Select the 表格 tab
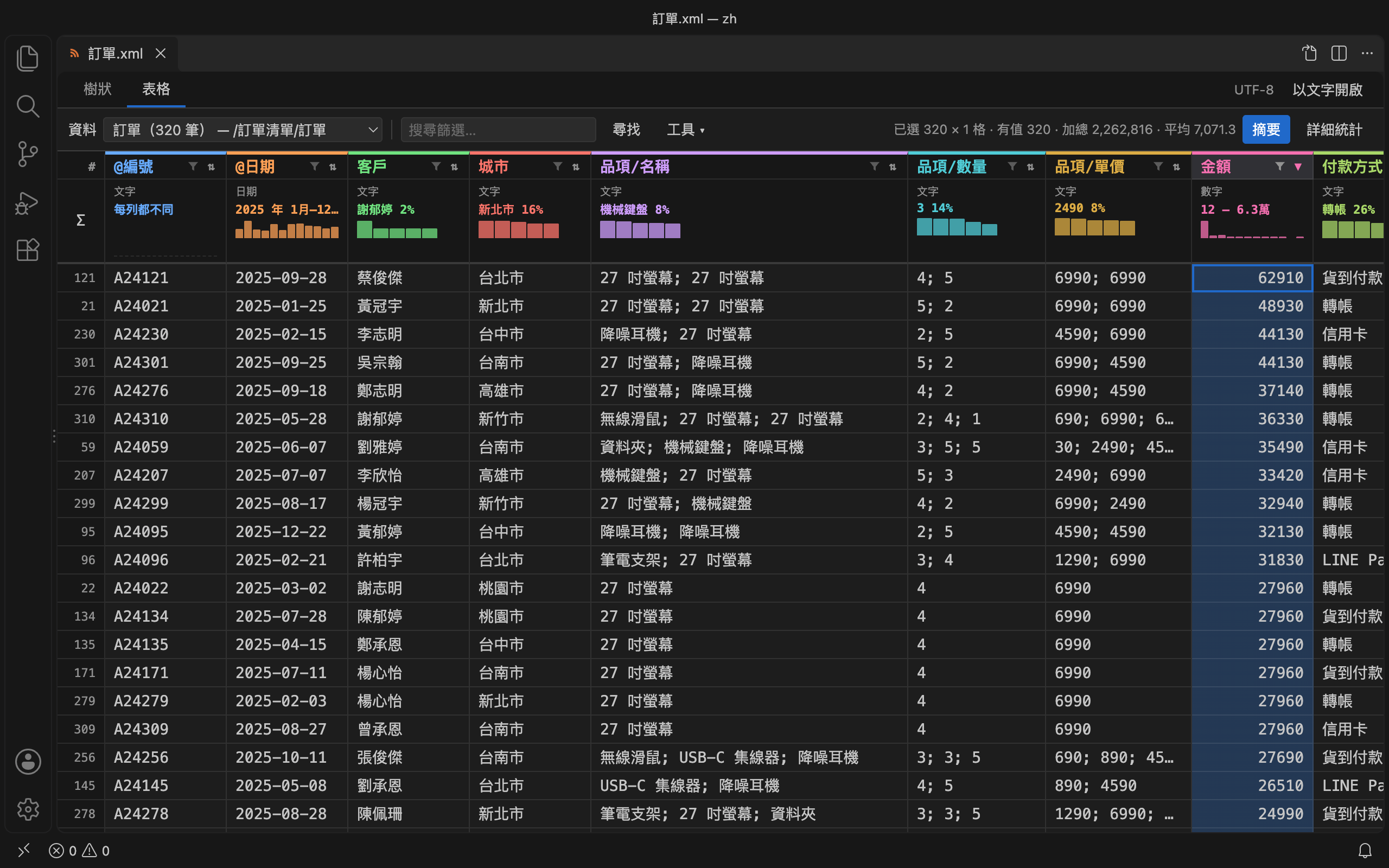This screenshot has height=868, width=1389. [x=156, y=89]
